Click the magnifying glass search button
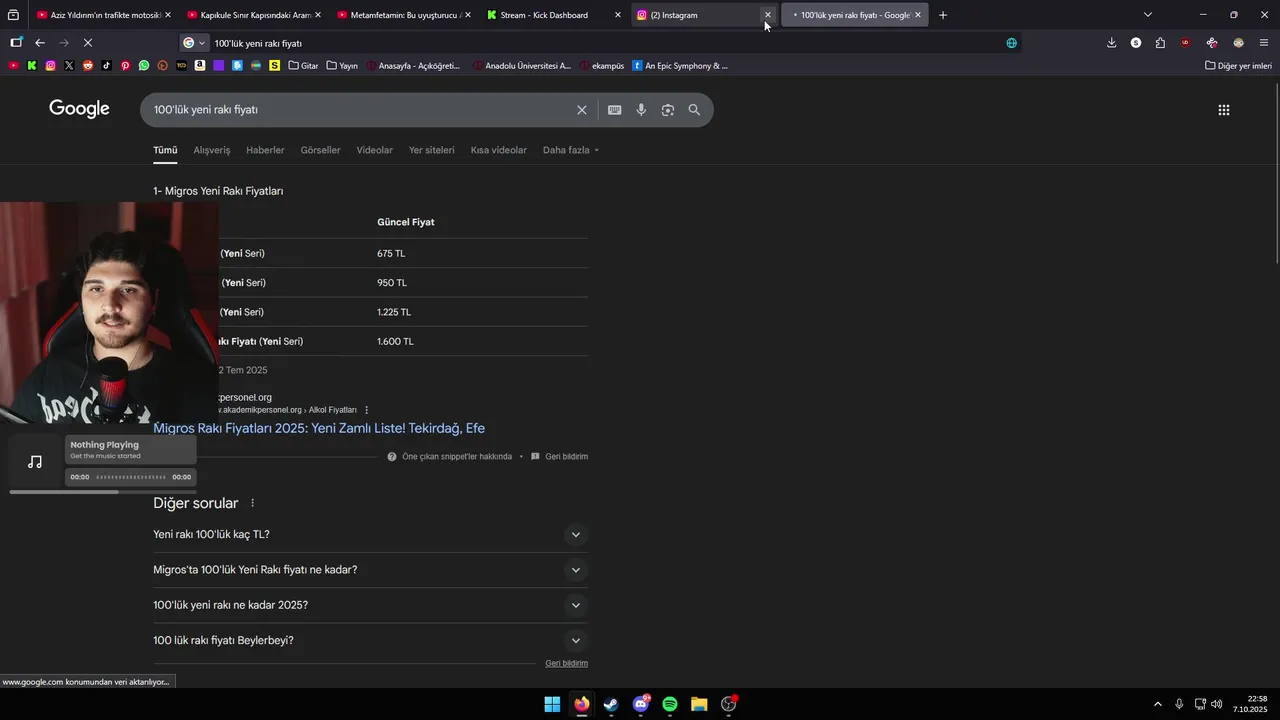 click(694, 110)
